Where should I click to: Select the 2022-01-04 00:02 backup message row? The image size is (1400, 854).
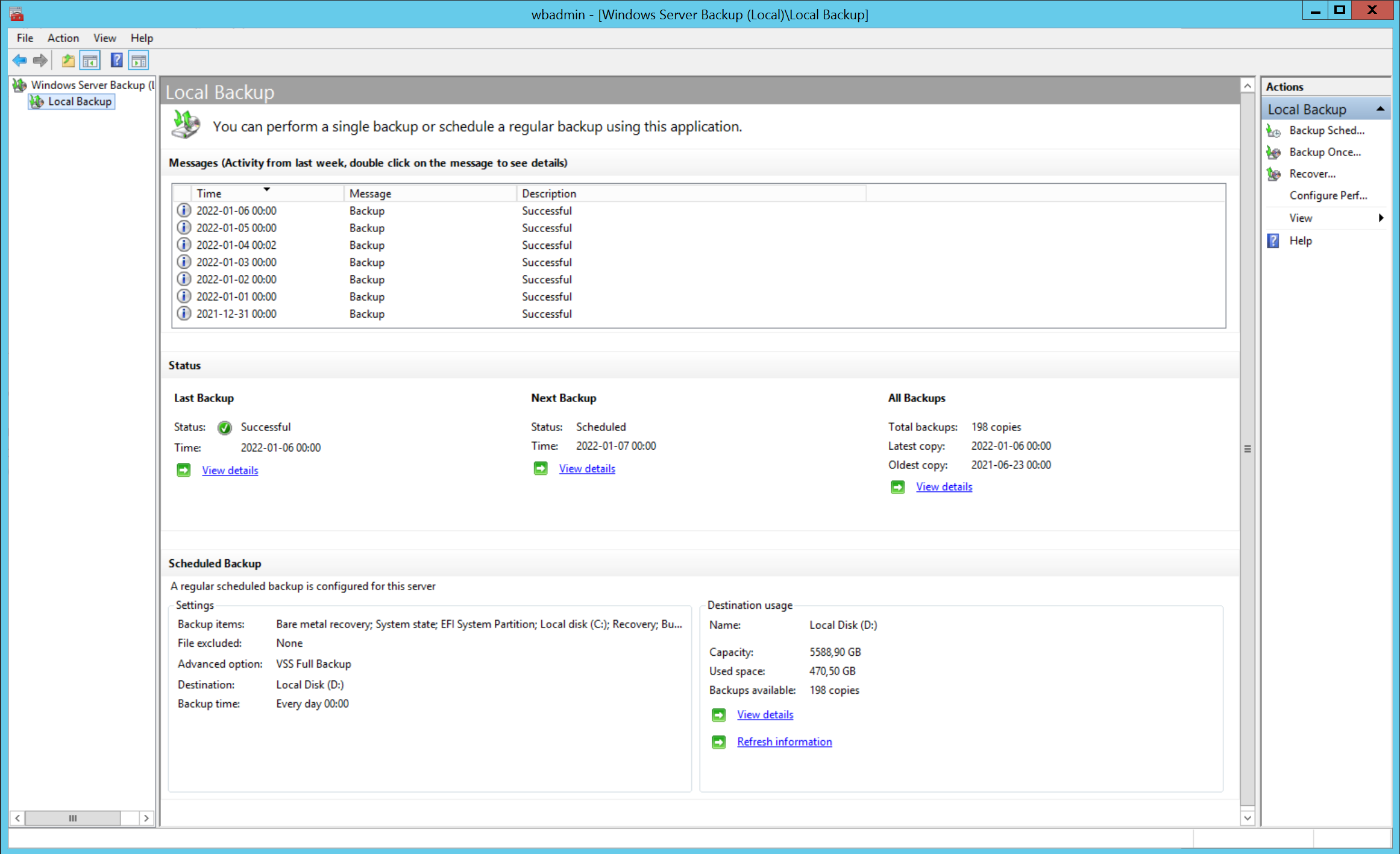(x=236, y=245)
